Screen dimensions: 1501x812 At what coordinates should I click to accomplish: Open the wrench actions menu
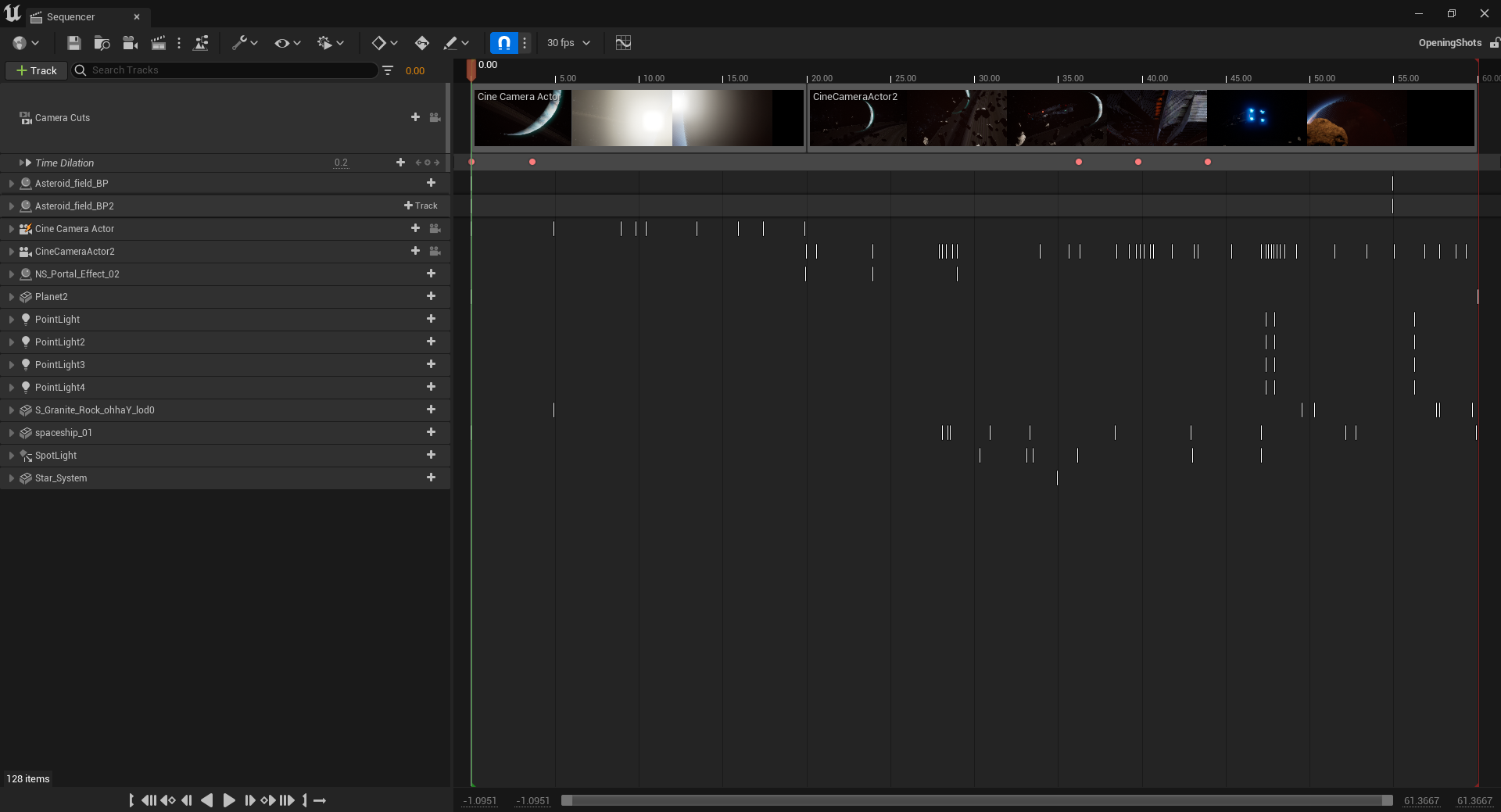point(244,43)
